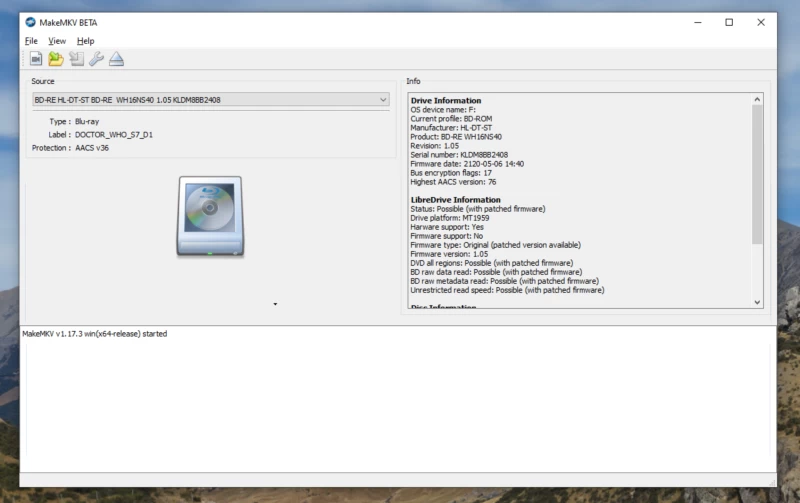Click the Info panel scrollbar up arrow
This screenshot has height=503, width=800.
click(757, 100)
